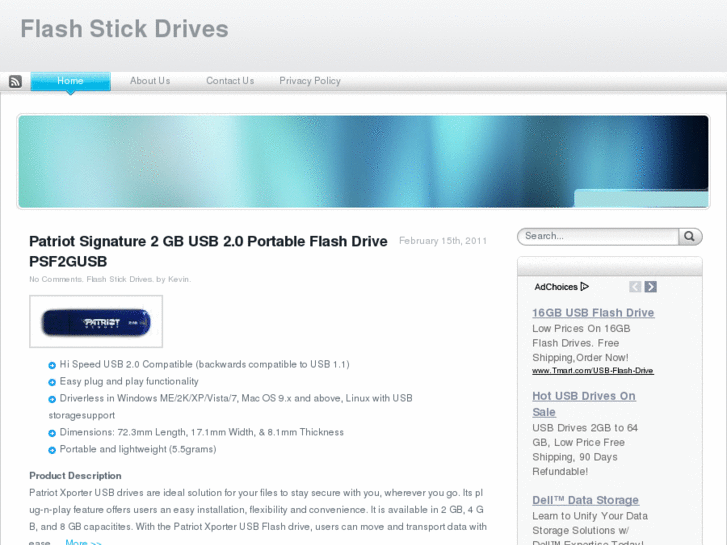The image size is (727, 545).
Task: Click the Patriot flash drive thumbnail
Action: (96, 321)
